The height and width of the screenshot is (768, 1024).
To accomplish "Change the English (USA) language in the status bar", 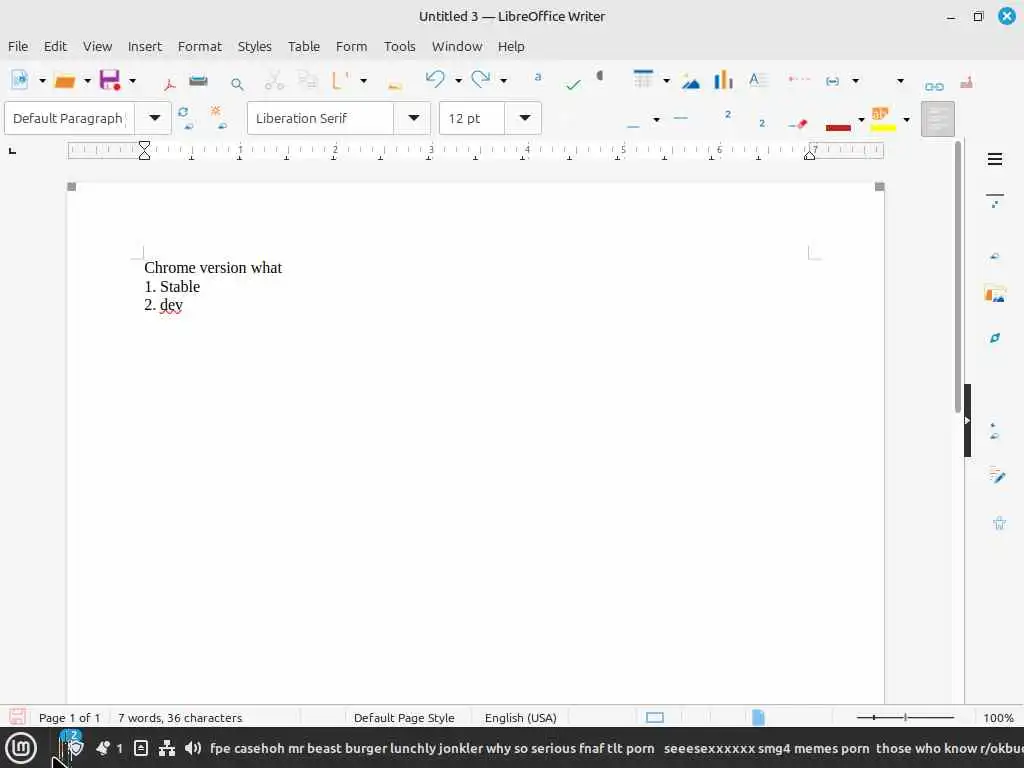I will (520, 718).
